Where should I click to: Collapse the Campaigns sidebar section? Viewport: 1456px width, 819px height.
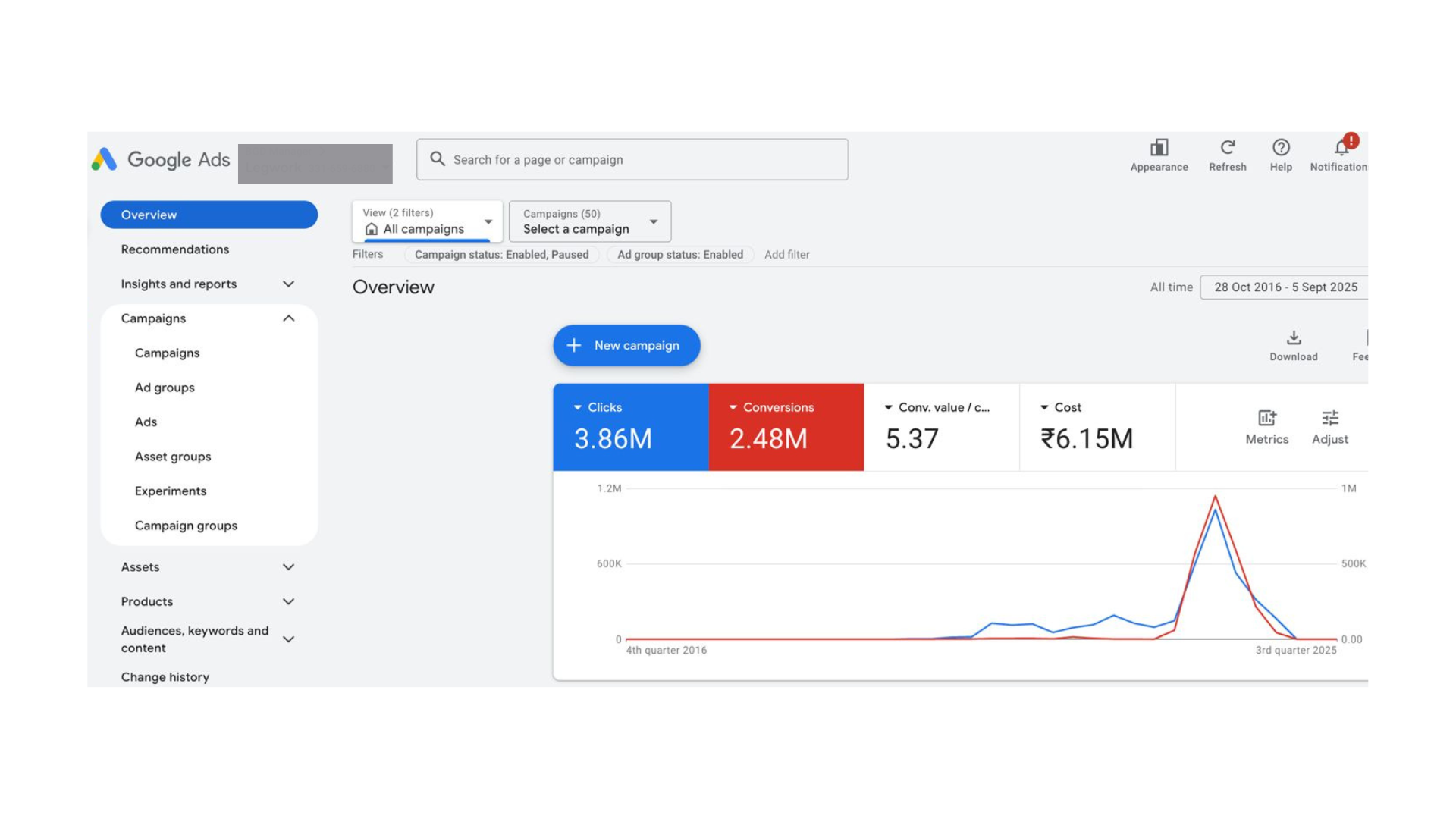tap(288, 318)
